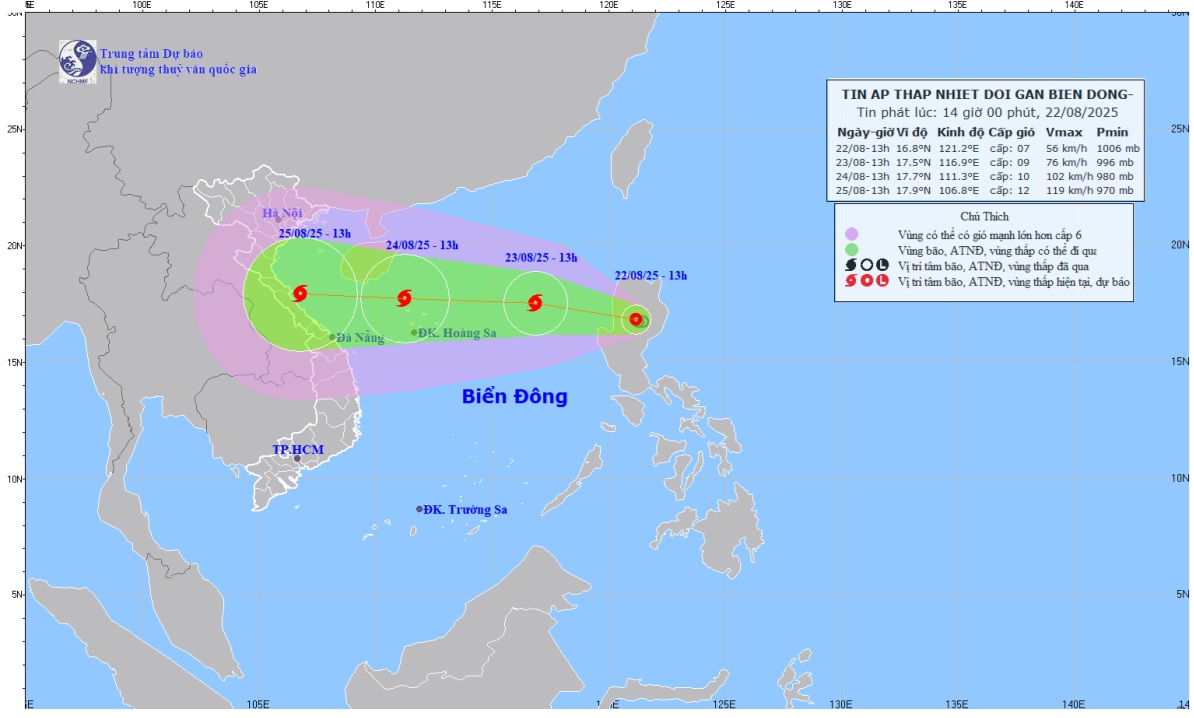Click the '22/08/25 - 13h' map label

click(x=651, y=276)
